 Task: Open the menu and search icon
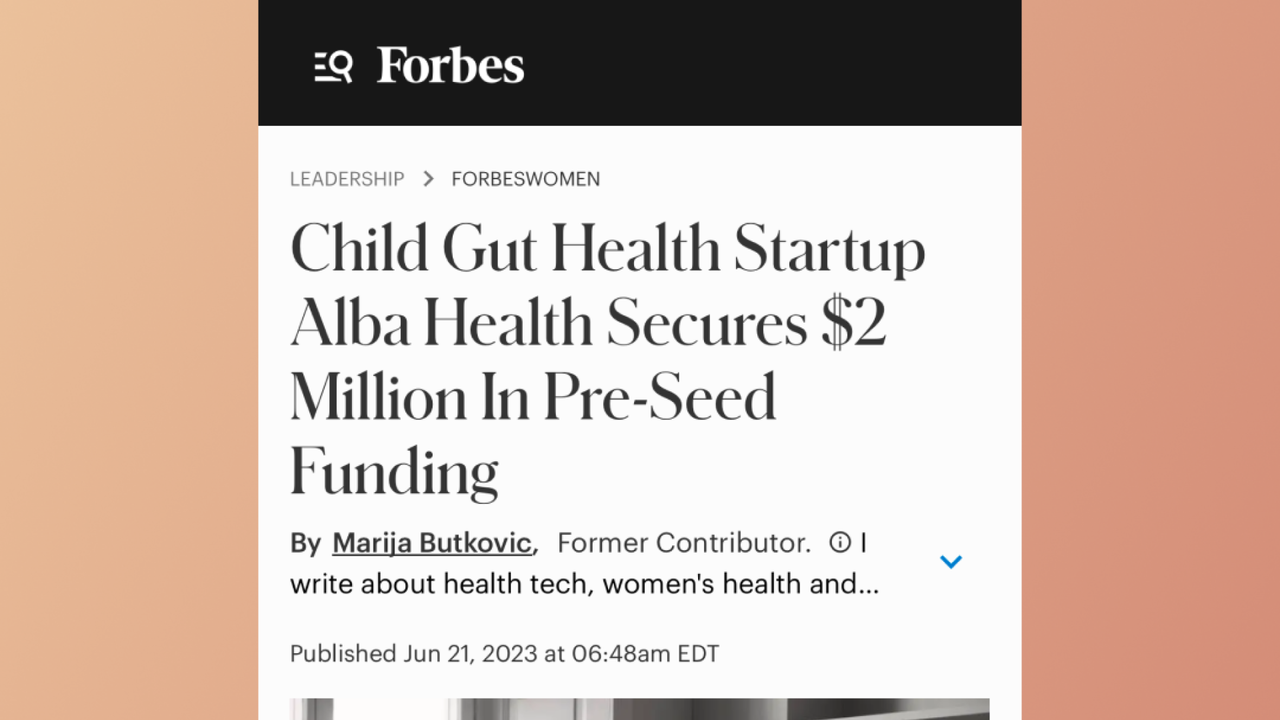click(333, 67)
